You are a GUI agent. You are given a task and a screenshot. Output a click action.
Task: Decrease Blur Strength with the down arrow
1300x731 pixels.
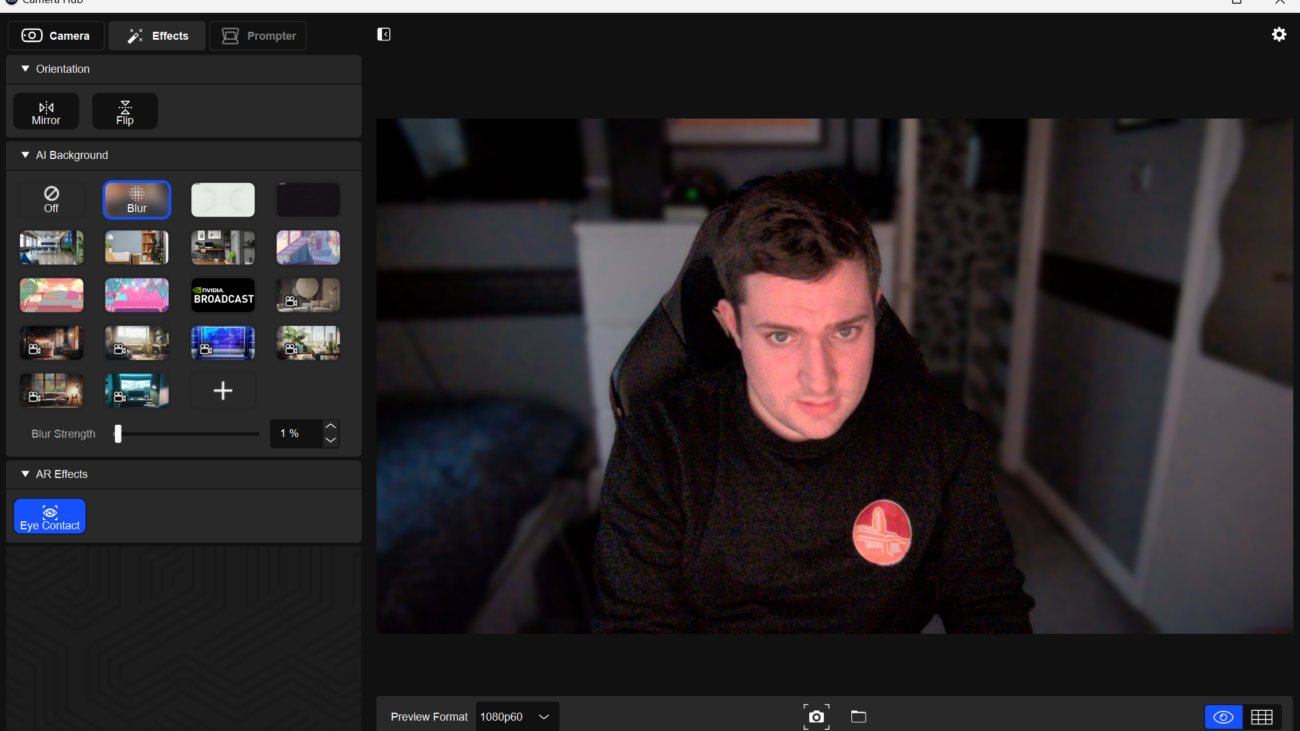point(331,441)
